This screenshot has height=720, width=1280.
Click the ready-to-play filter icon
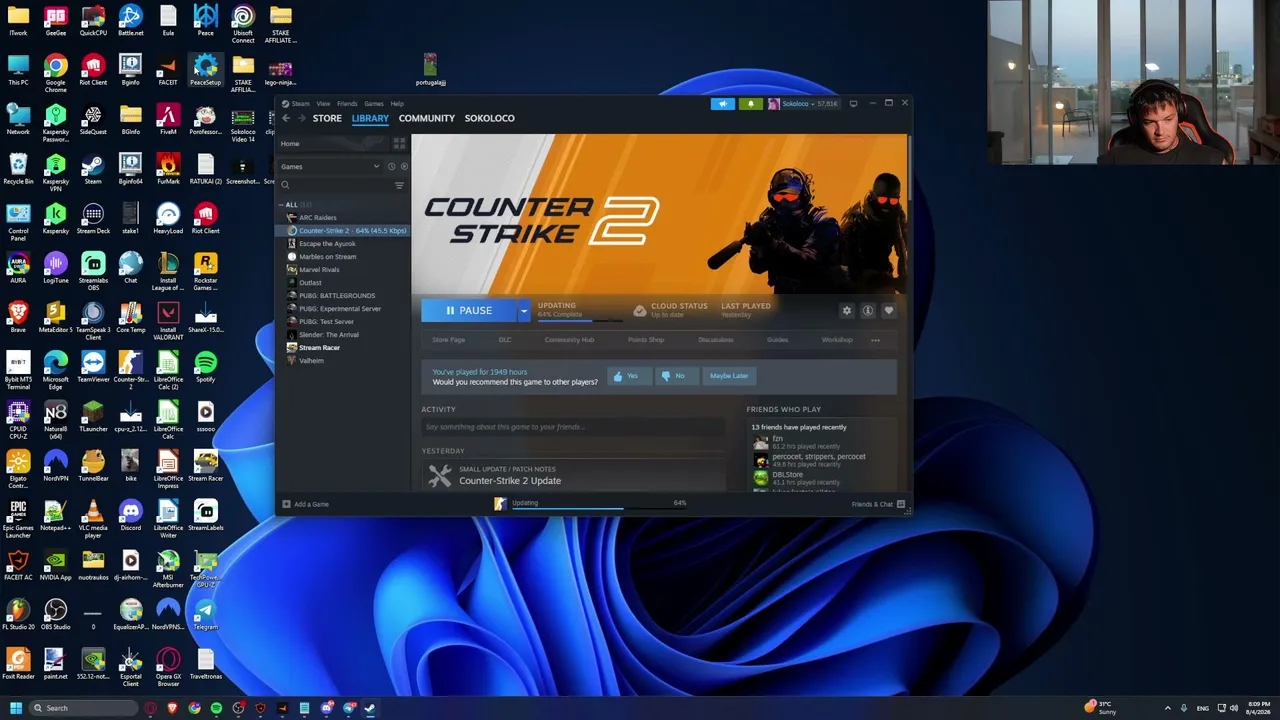tap(404, 166)
